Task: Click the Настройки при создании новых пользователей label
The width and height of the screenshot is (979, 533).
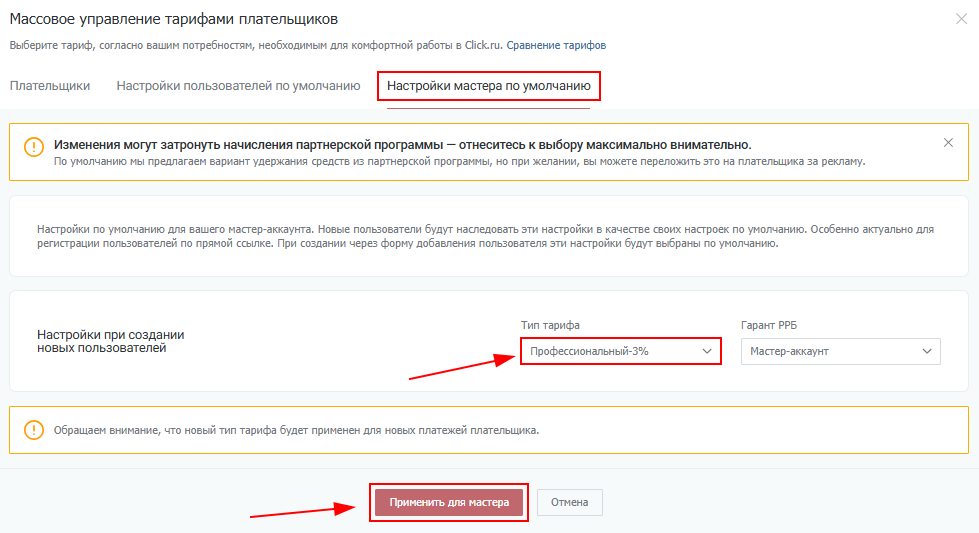Action: (x=110, y=342)
